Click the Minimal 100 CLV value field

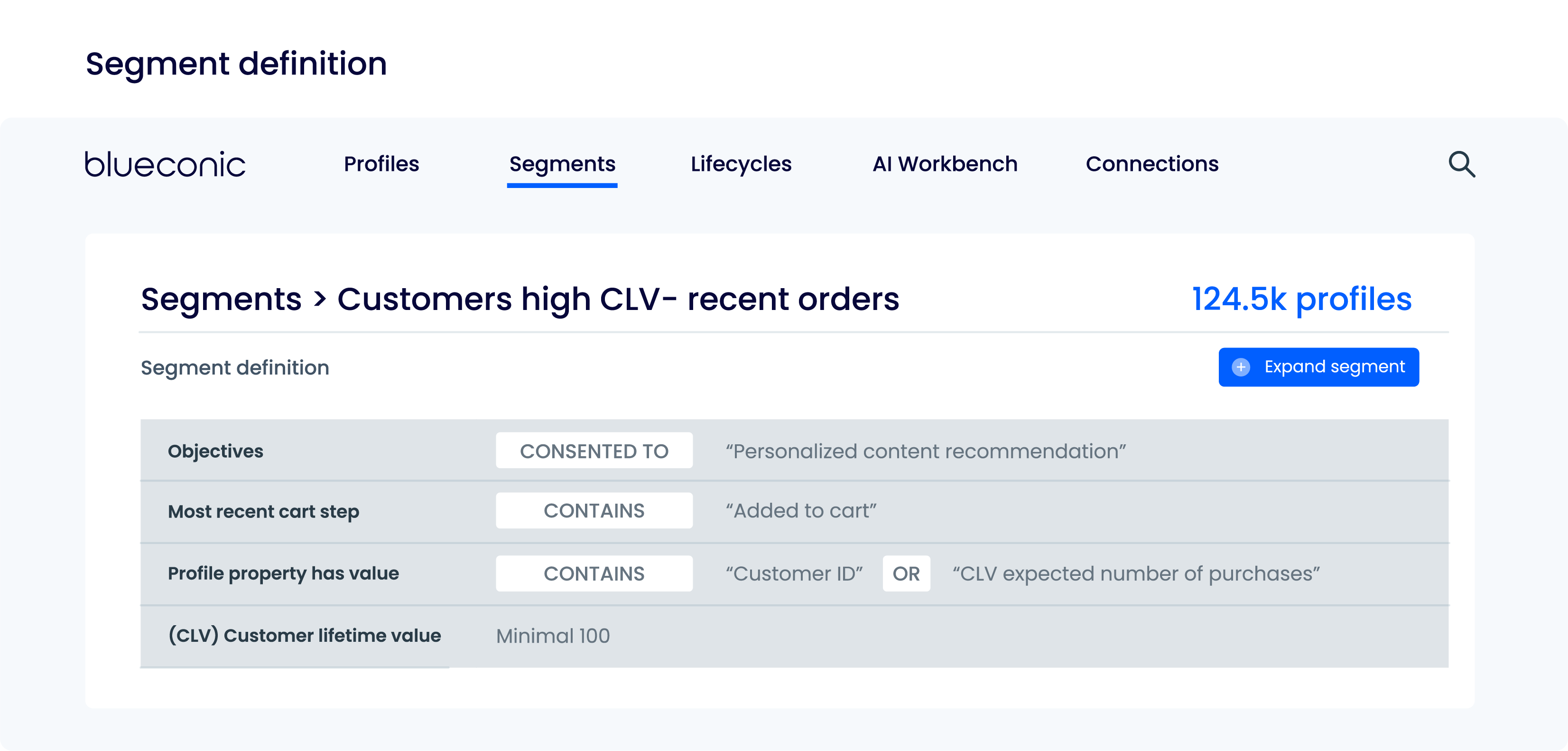[553, 635]
